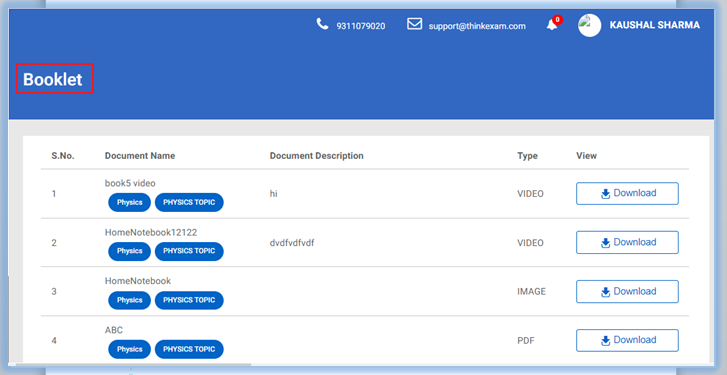Click the View column header
Screen dimensions: 727x375
coord(587,156)
